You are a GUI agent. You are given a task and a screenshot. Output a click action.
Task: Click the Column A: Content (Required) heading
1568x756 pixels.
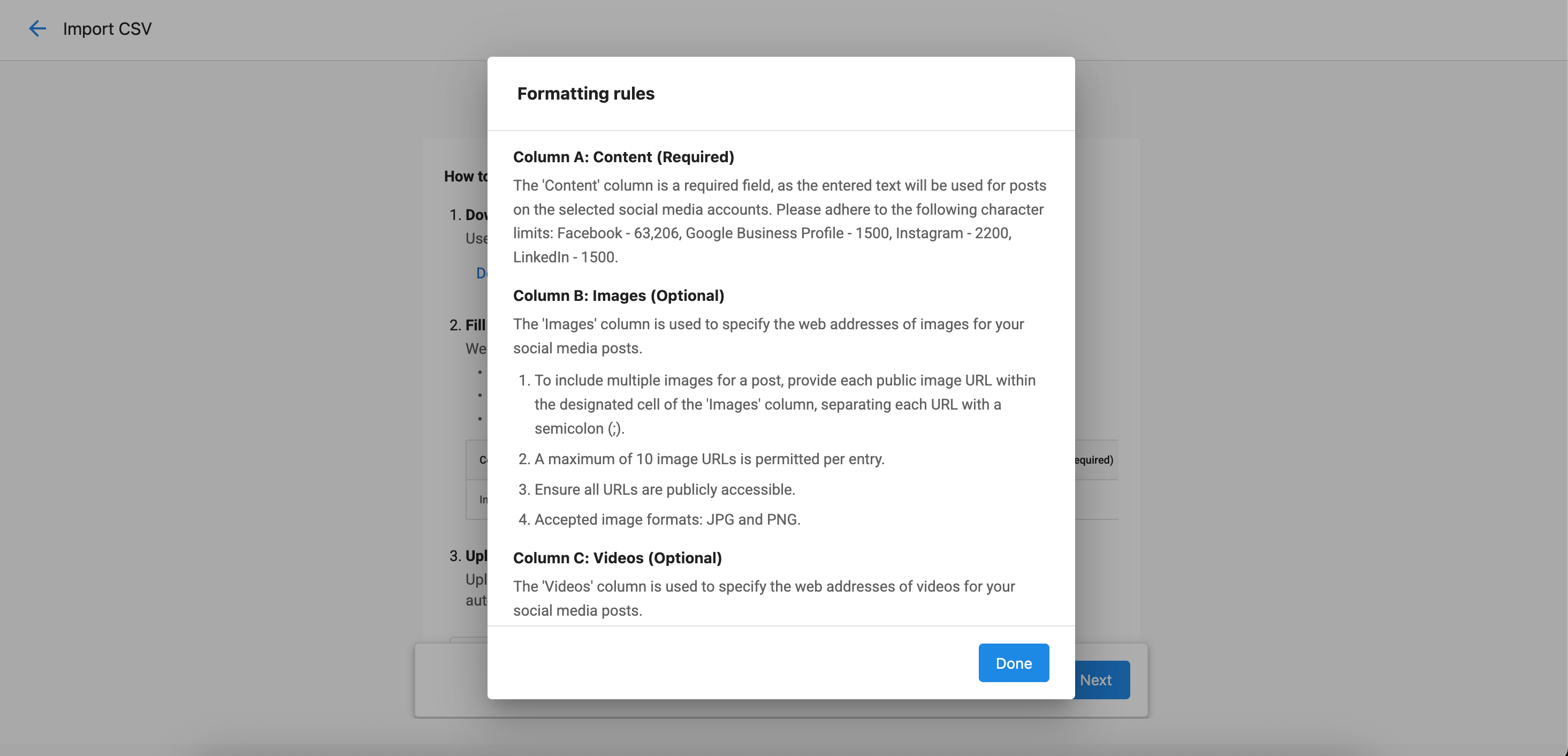[623, 156]
